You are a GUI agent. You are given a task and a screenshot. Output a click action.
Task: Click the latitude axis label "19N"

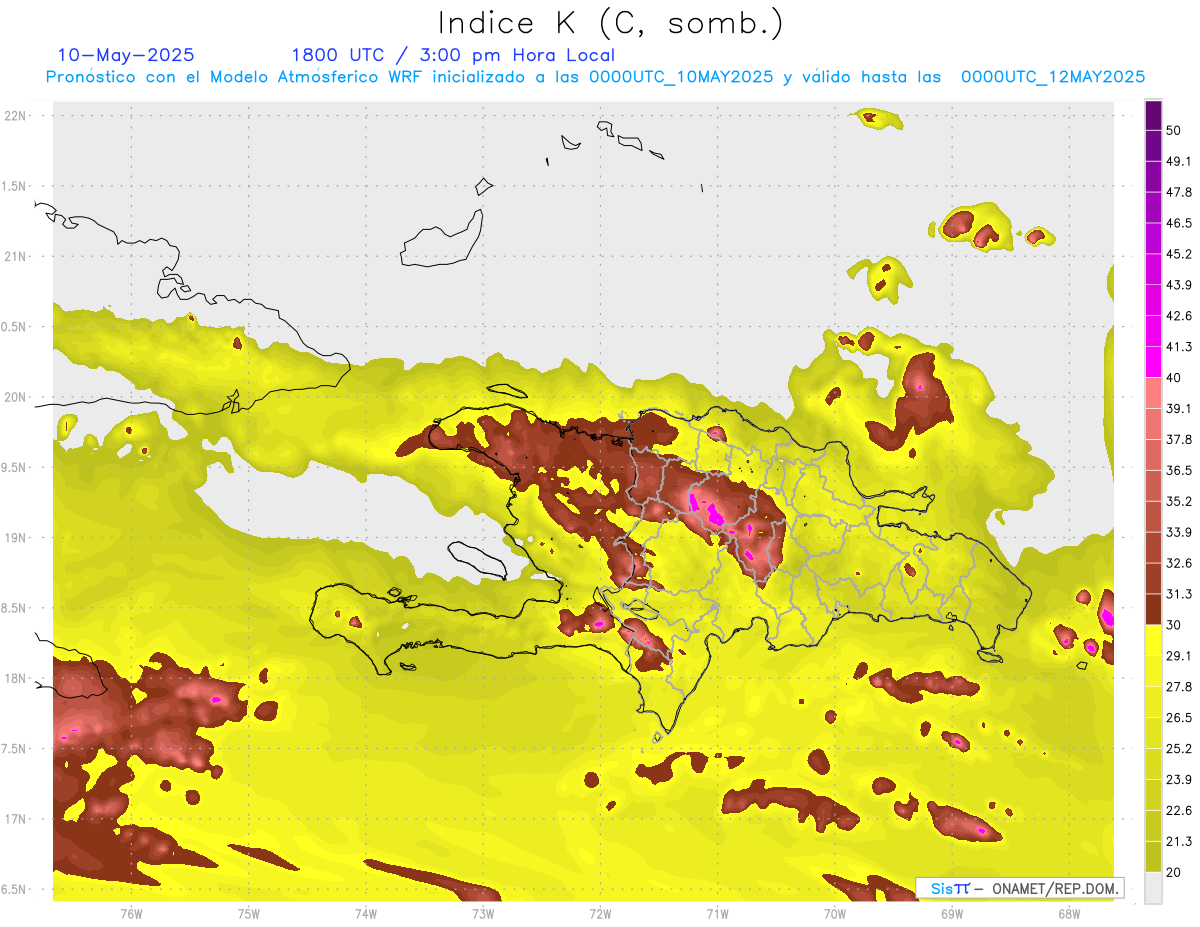[16, 538]
